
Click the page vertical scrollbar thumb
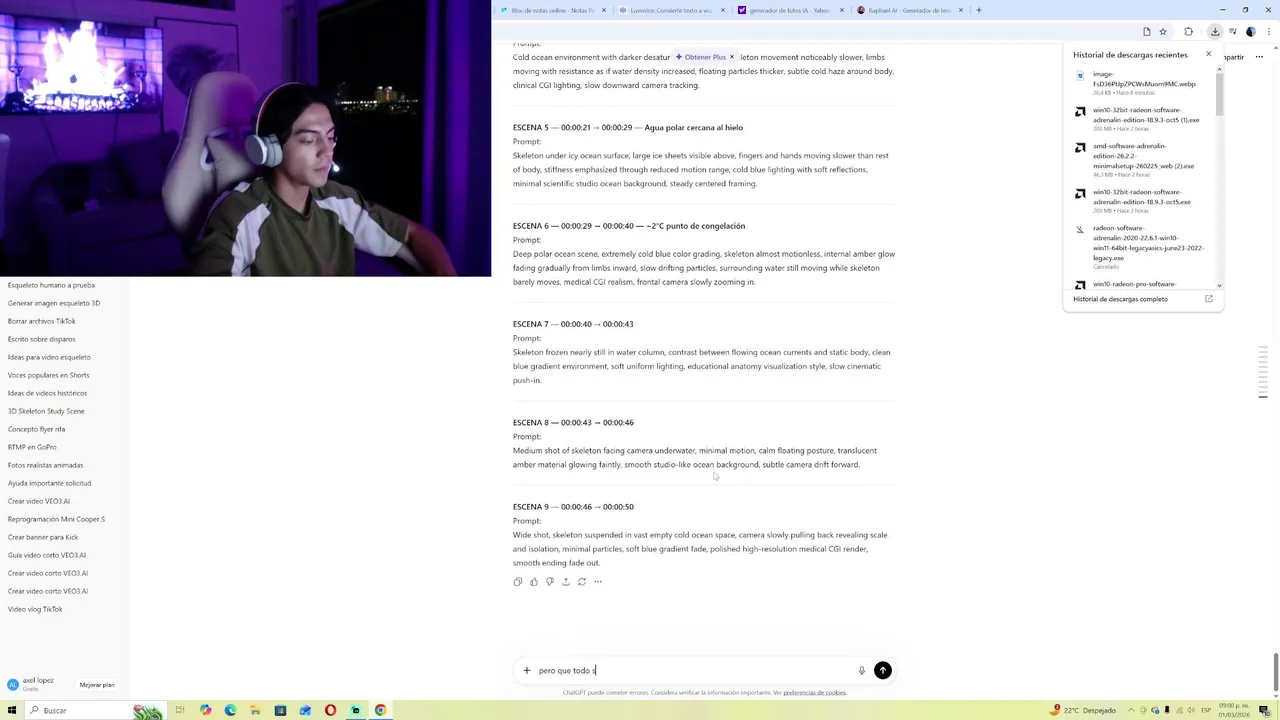(1275, 671)
